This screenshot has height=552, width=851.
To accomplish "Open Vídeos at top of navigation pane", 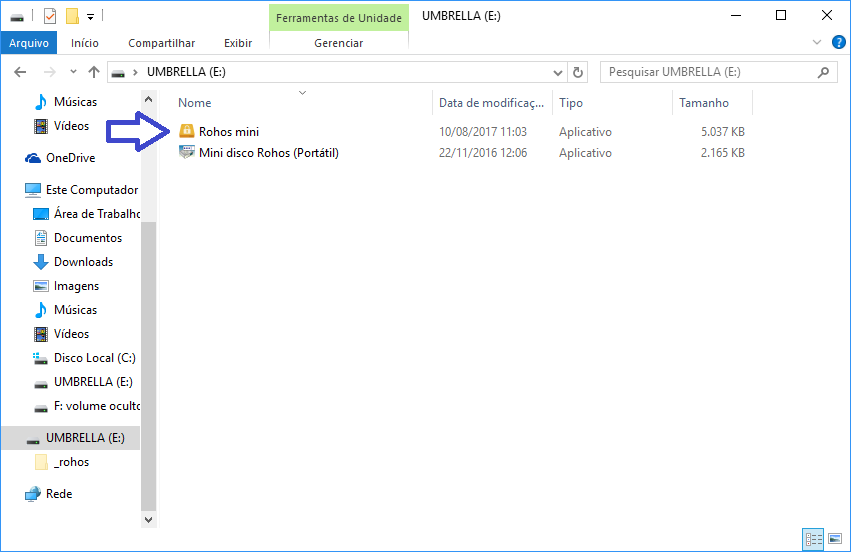I will click(61, 126).
